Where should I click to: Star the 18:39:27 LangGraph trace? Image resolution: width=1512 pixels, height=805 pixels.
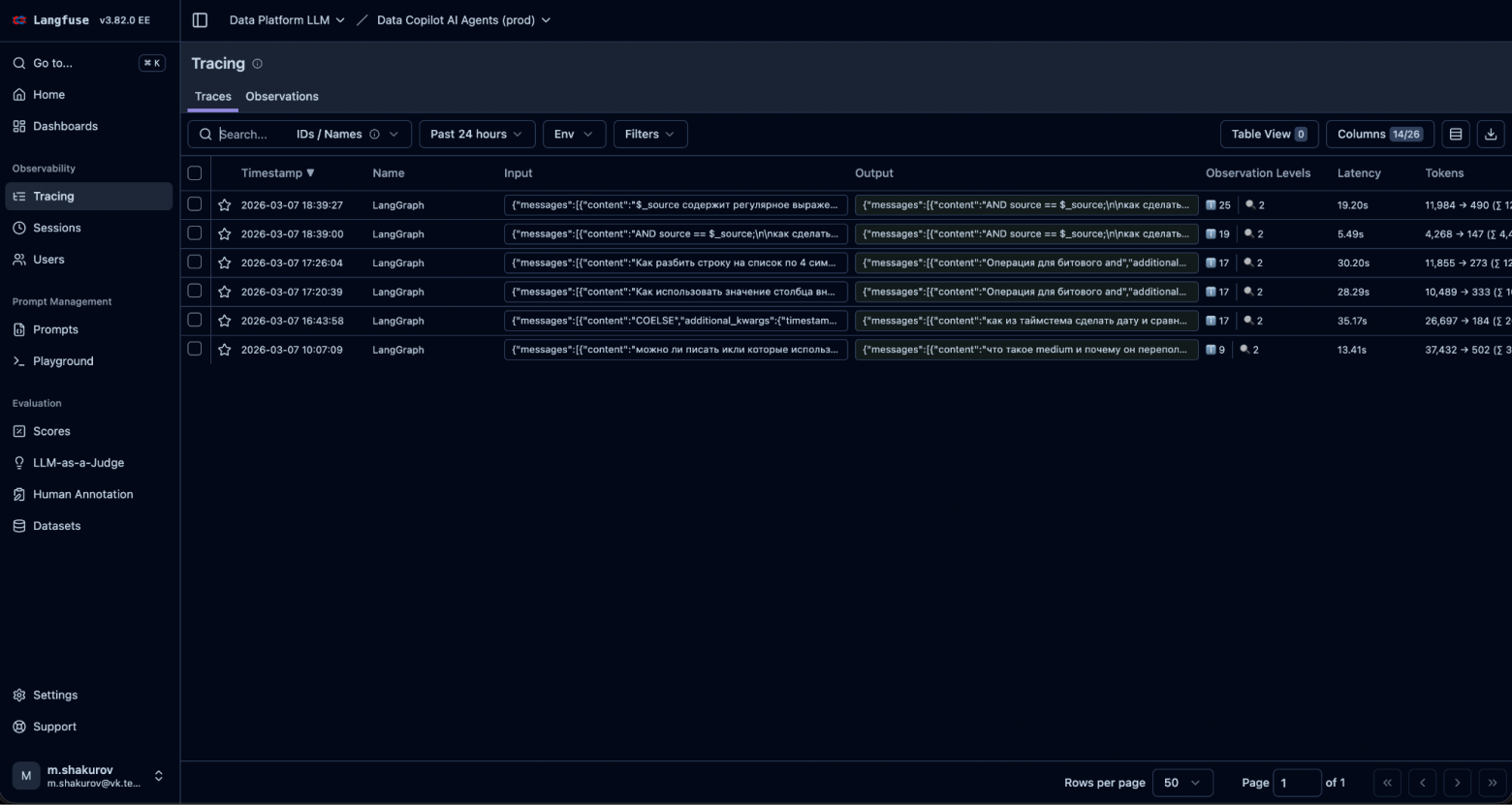tap(225, 205)
